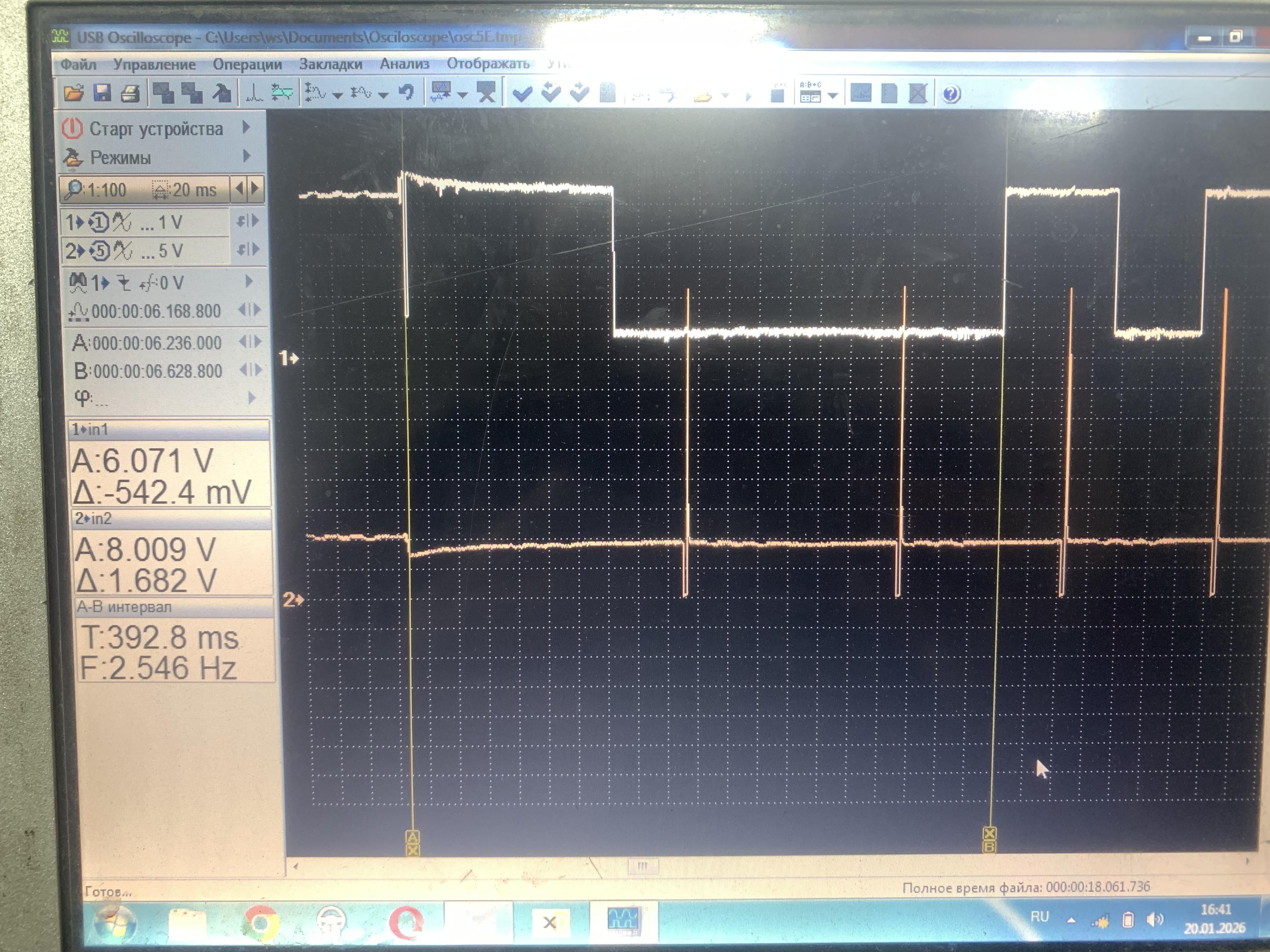Click the horizontal scrollbar thumb under the graph

coord(643,865)
